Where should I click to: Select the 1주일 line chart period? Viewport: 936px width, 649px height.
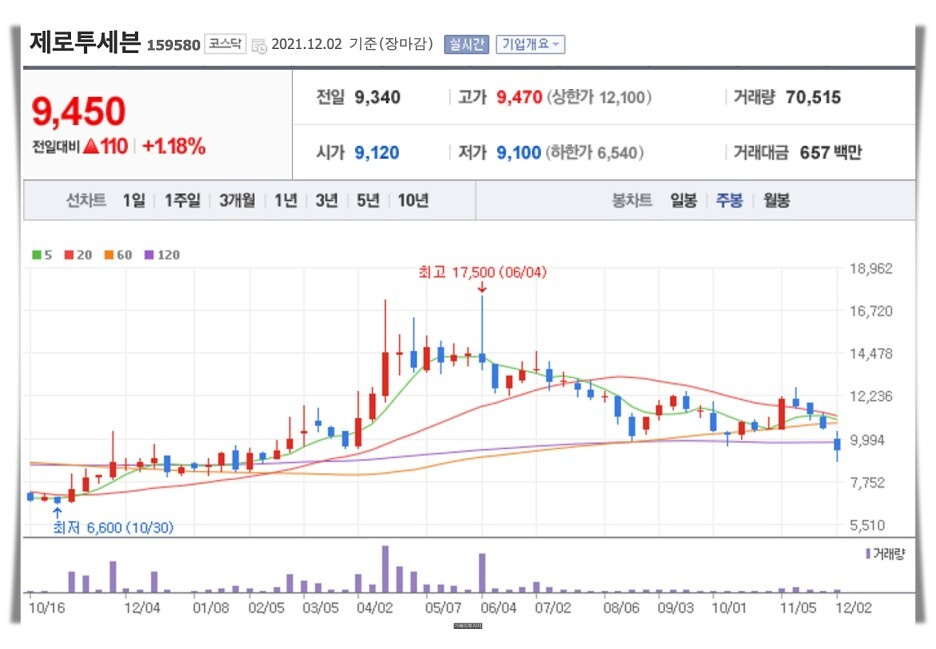182,200
